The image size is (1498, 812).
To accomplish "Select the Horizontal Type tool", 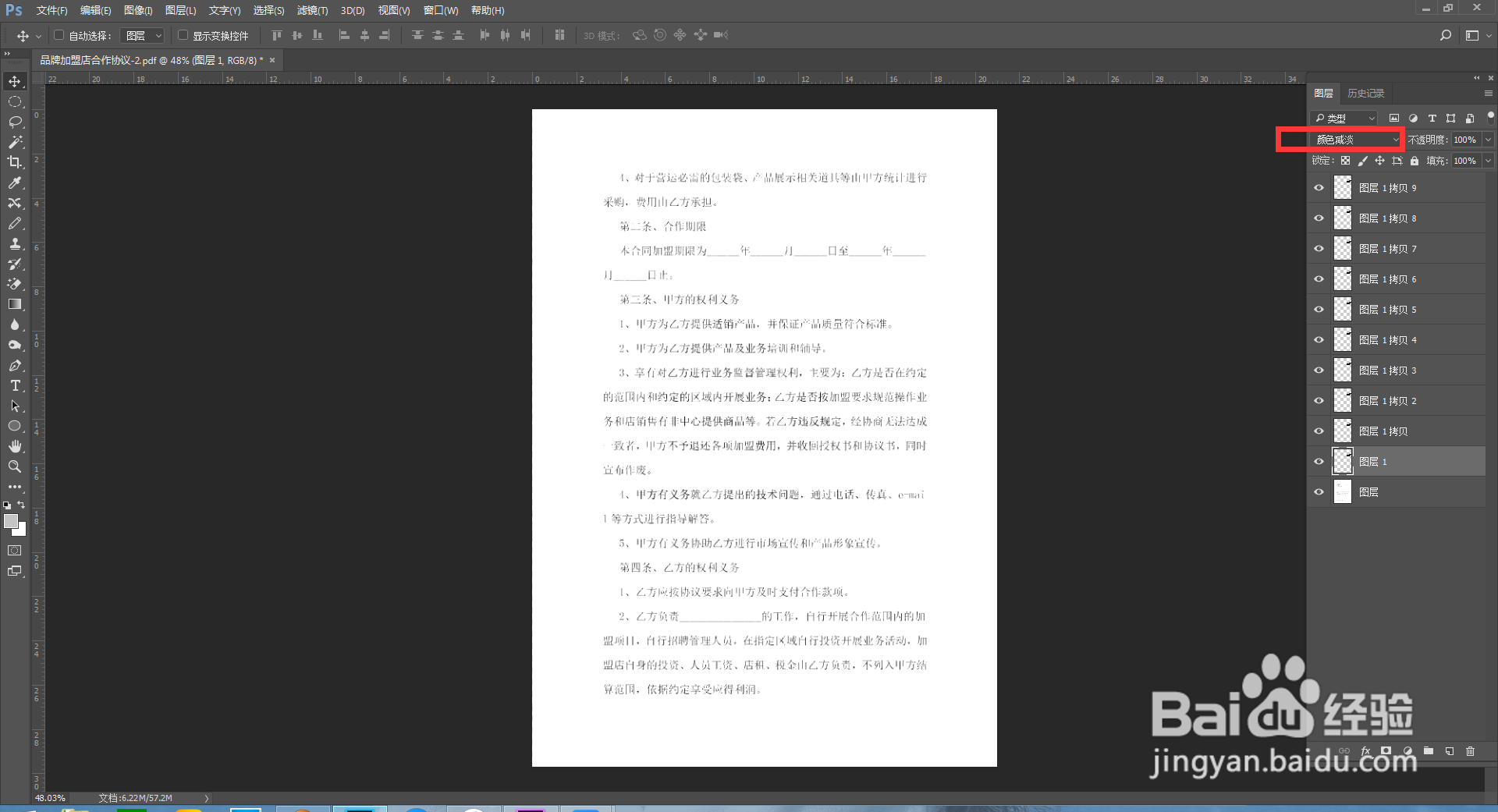I will [16, 385].
